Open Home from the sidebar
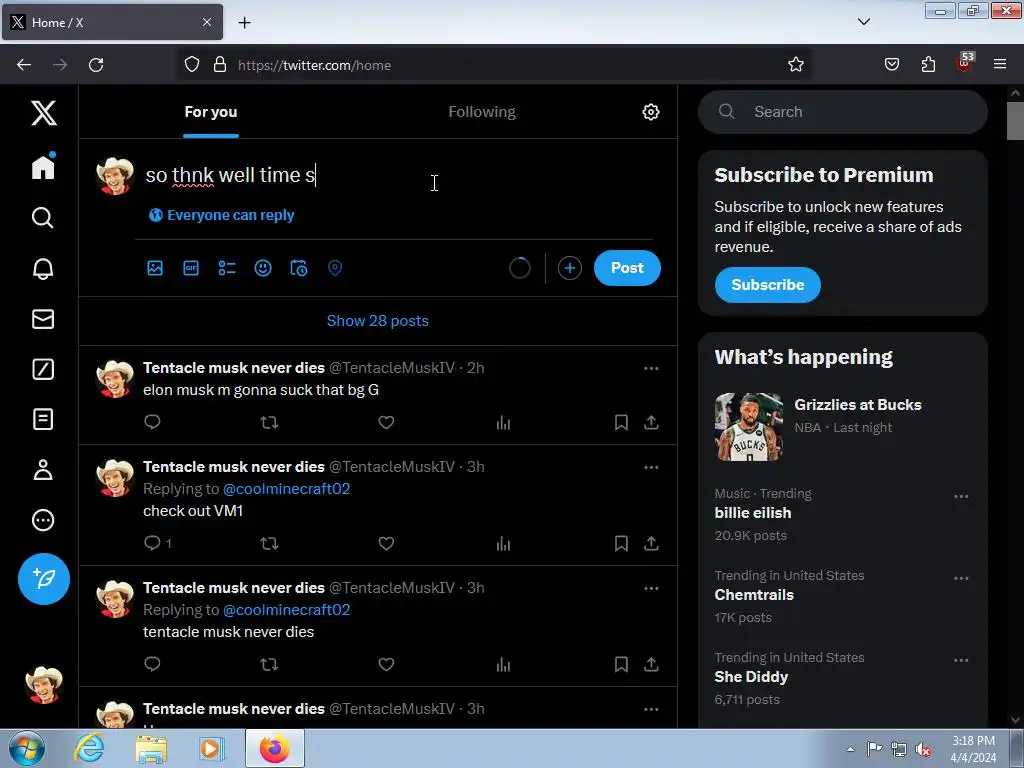1024x768 pixels. pyautogui.click(x=43, y=167)
